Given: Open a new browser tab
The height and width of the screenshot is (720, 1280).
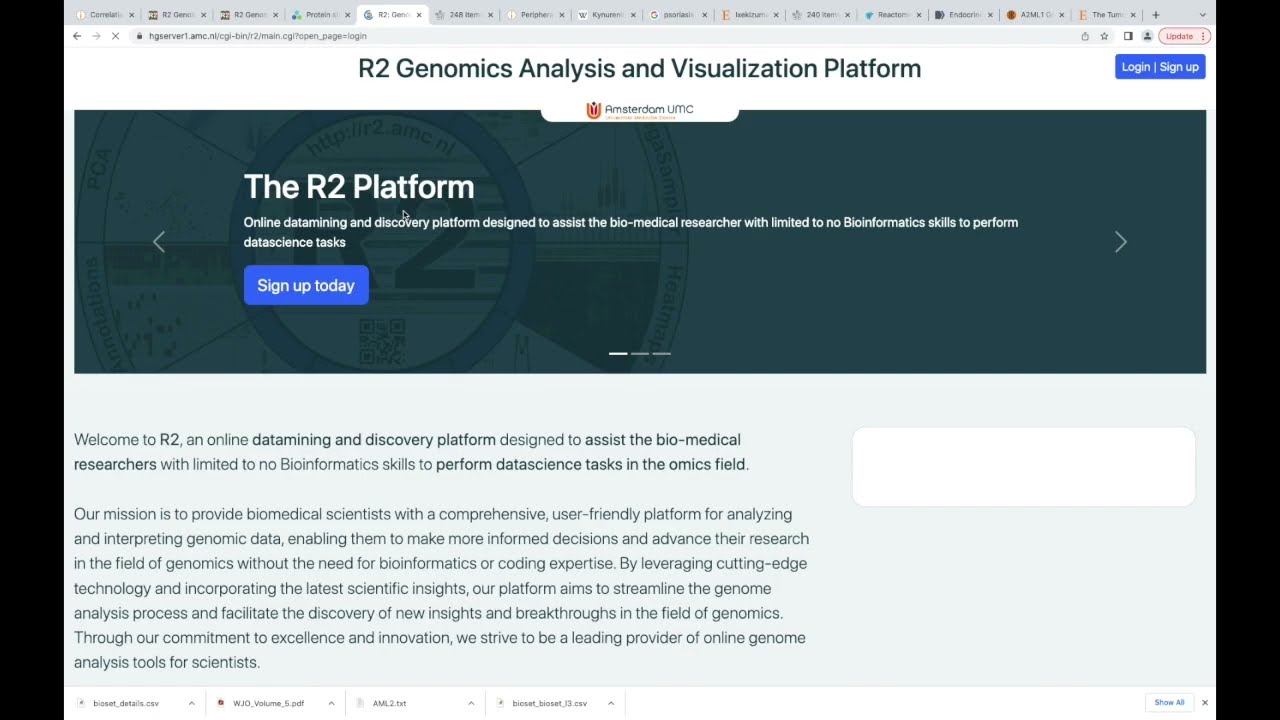Looking at the screenshot, I should pyautogui.click(x=1156, y=15).
